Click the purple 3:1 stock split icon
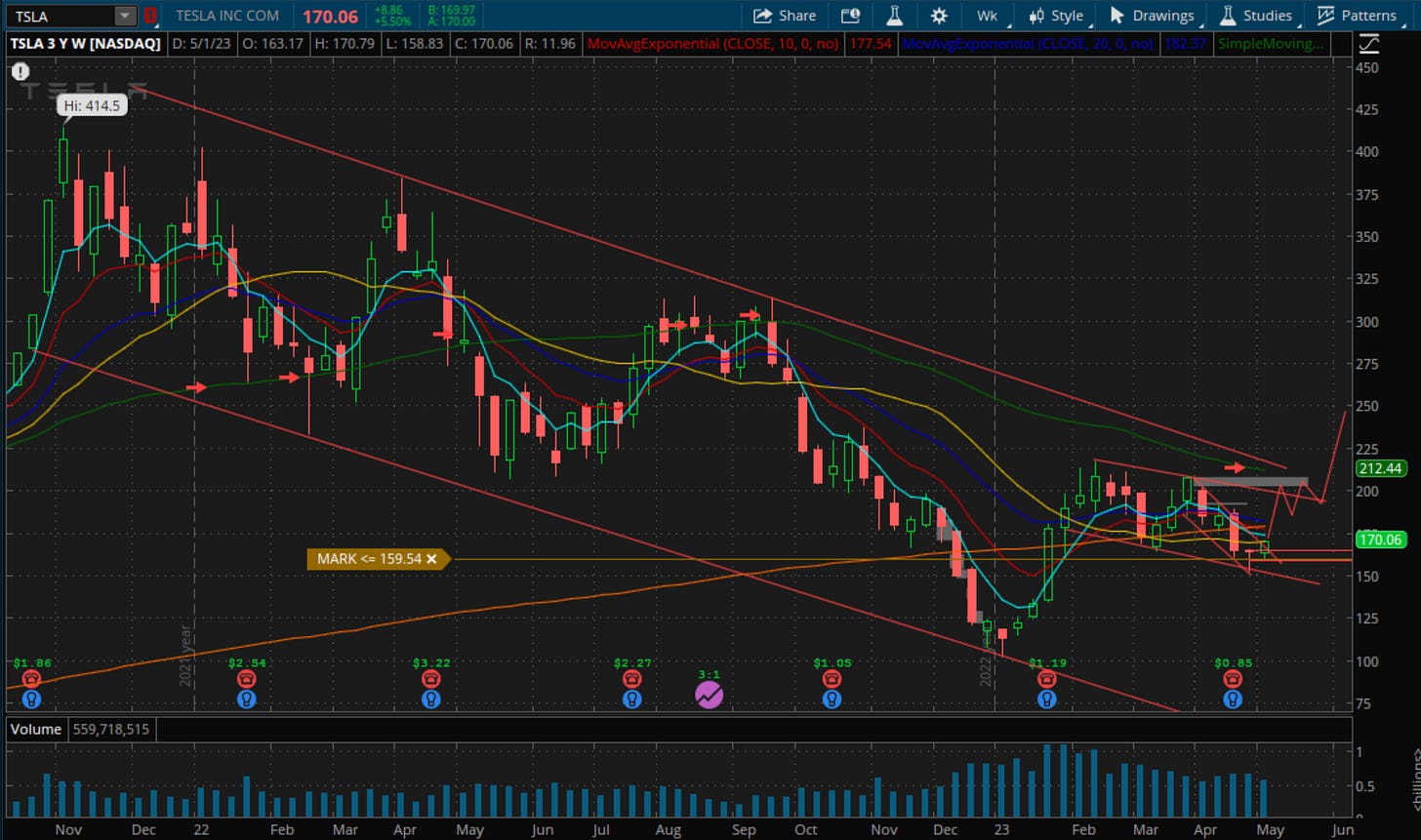Viewport: 1421px width, 840px height. (x=709, y=695)
